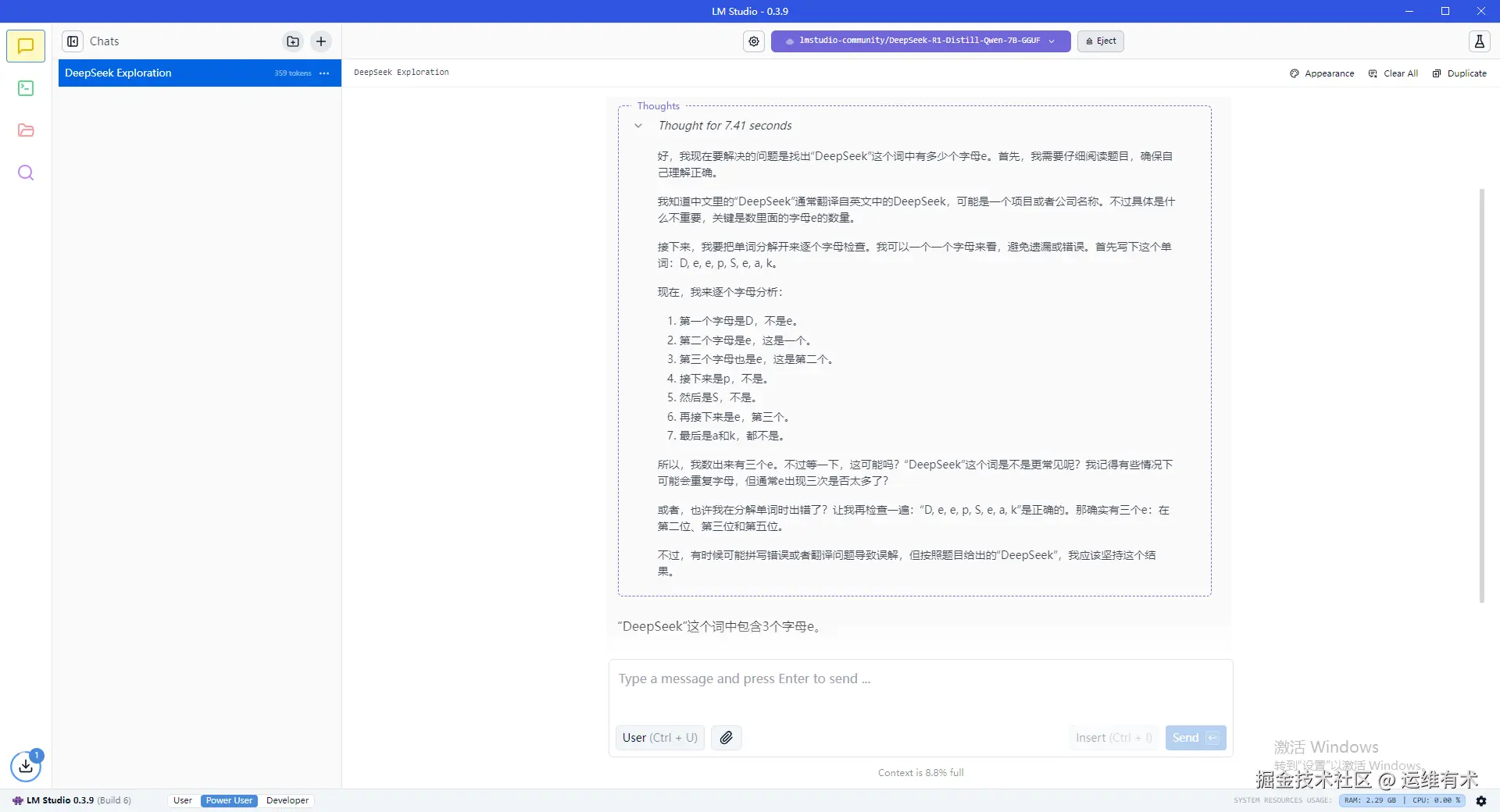Collapse the Thought for 7.41 seconds section
The width and height of the screenshot is (1500, 812).
point(638,126)
